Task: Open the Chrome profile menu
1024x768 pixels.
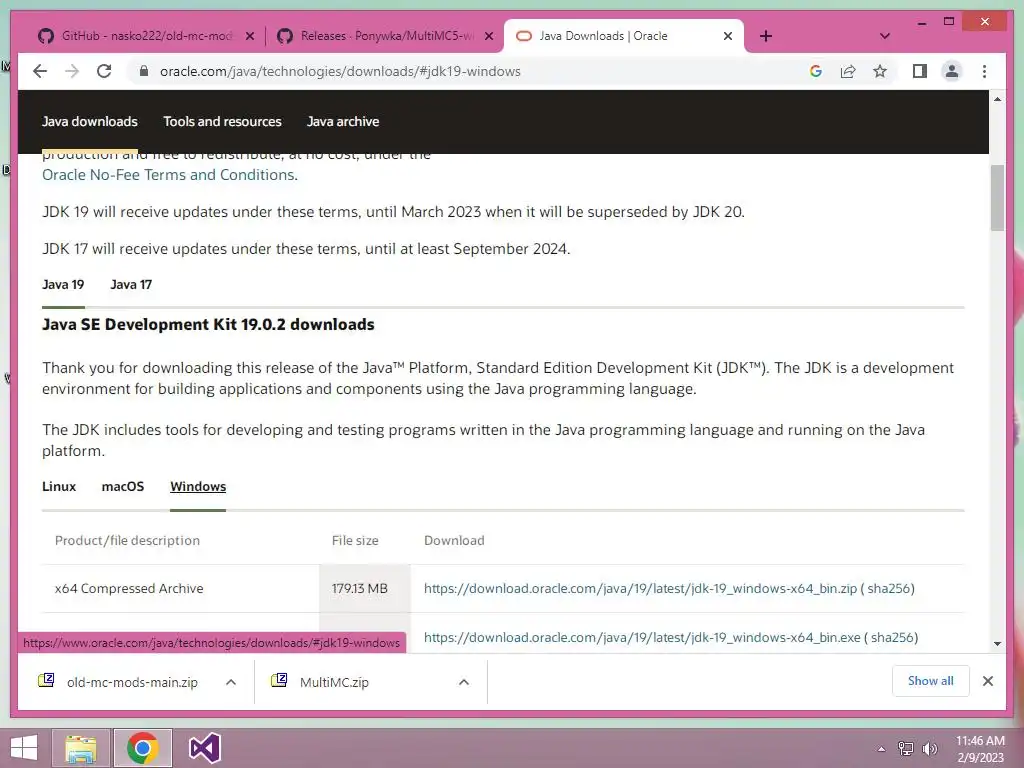Action: click(x=952, y=71)
